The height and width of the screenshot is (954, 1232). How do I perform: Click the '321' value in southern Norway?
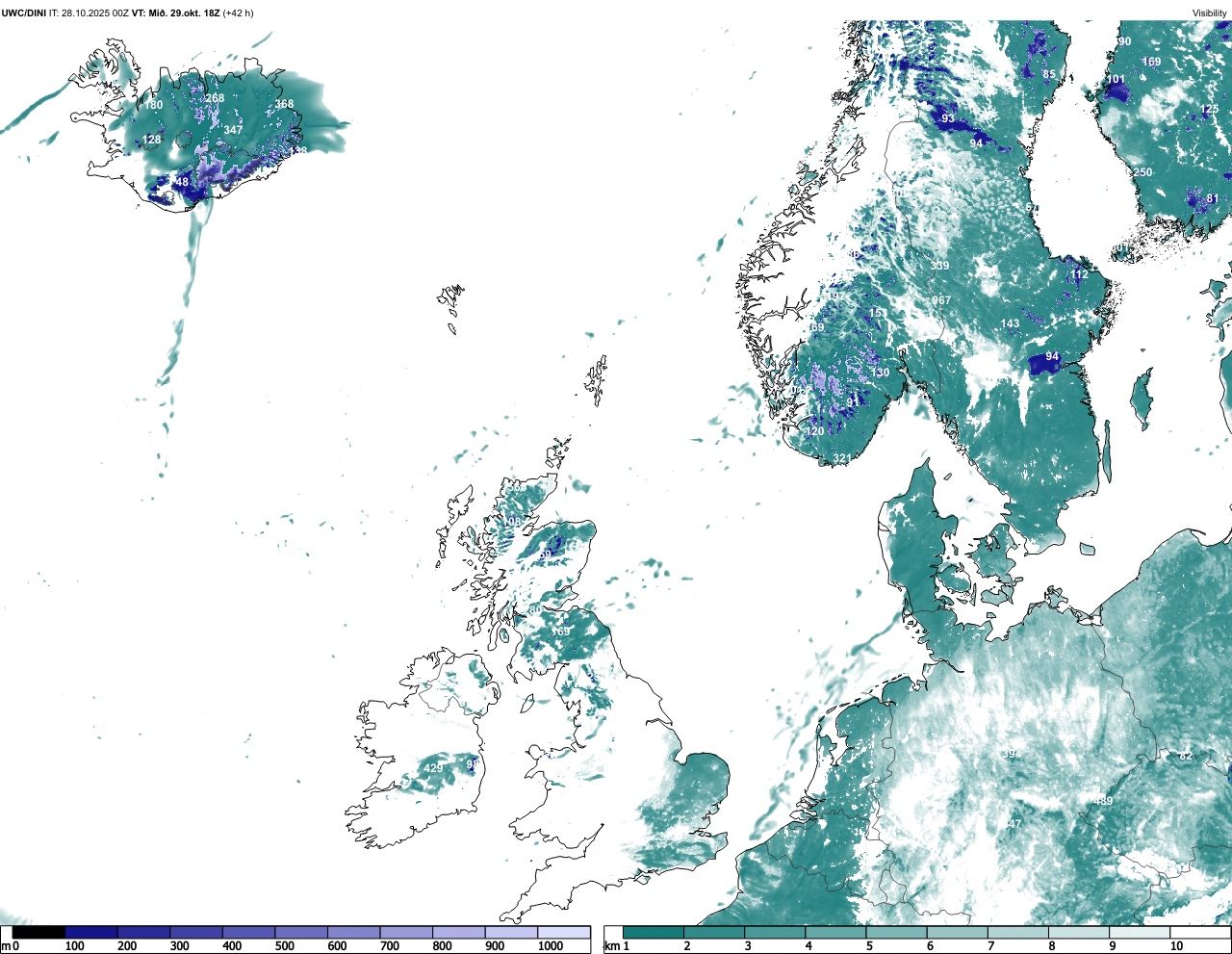click(x=842, y=458)
